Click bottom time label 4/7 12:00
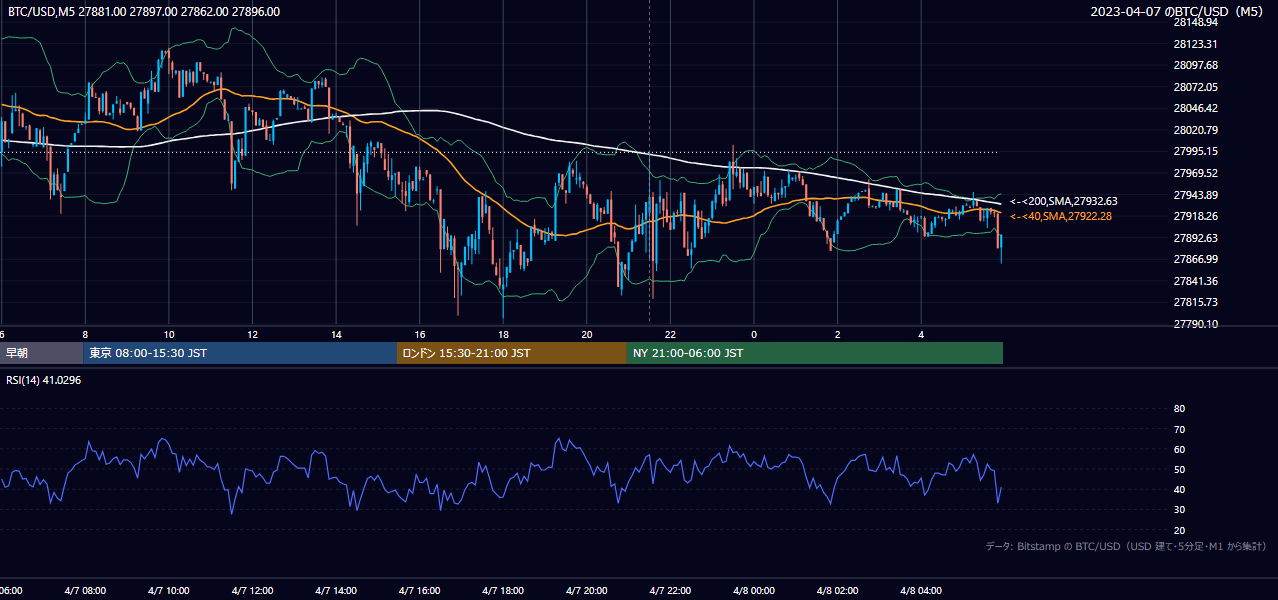This screenshot has height=600, width=1278. point(252,591)
